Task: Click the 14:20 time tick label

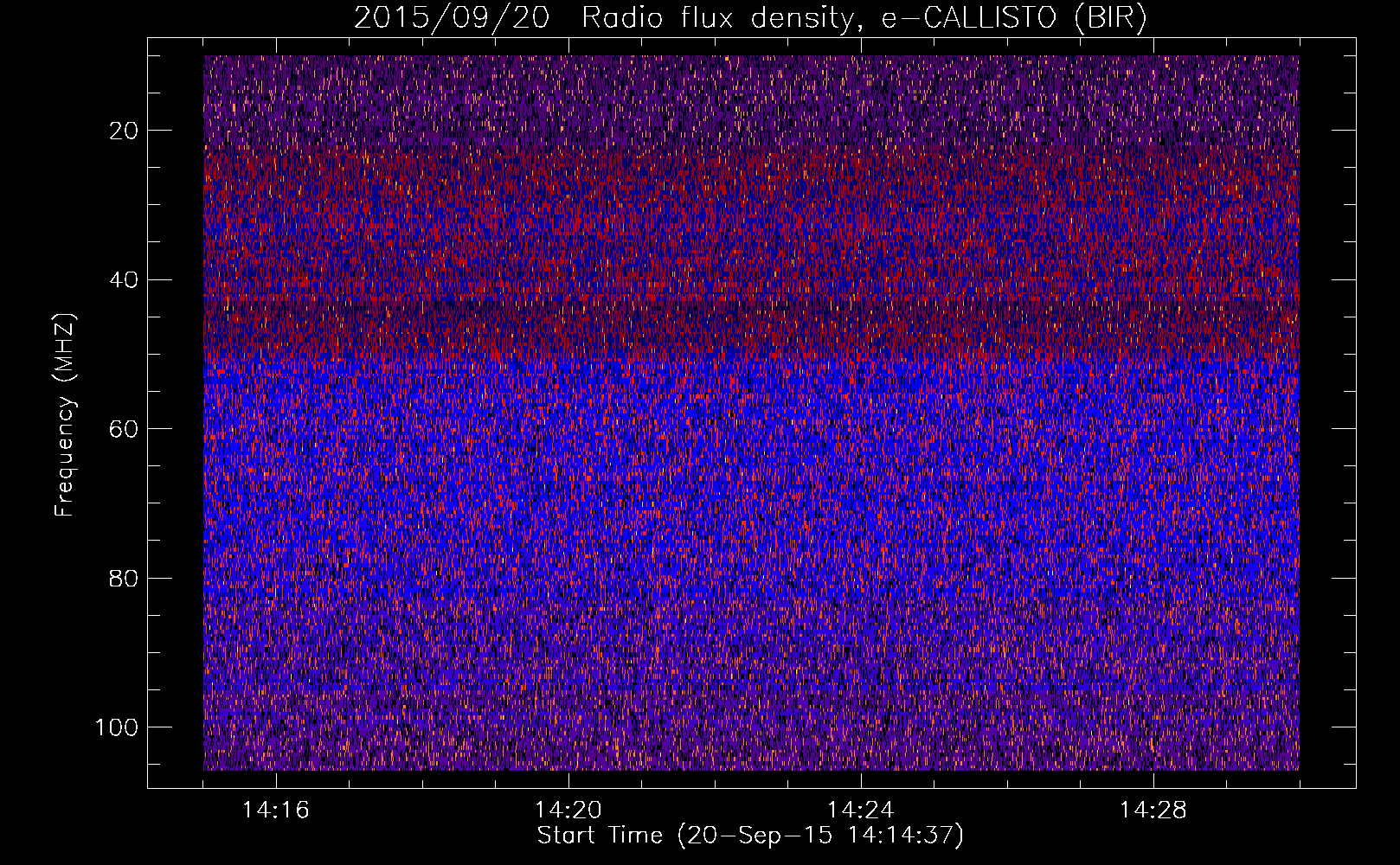Action: pyautogui.click(x=568, y=810)
